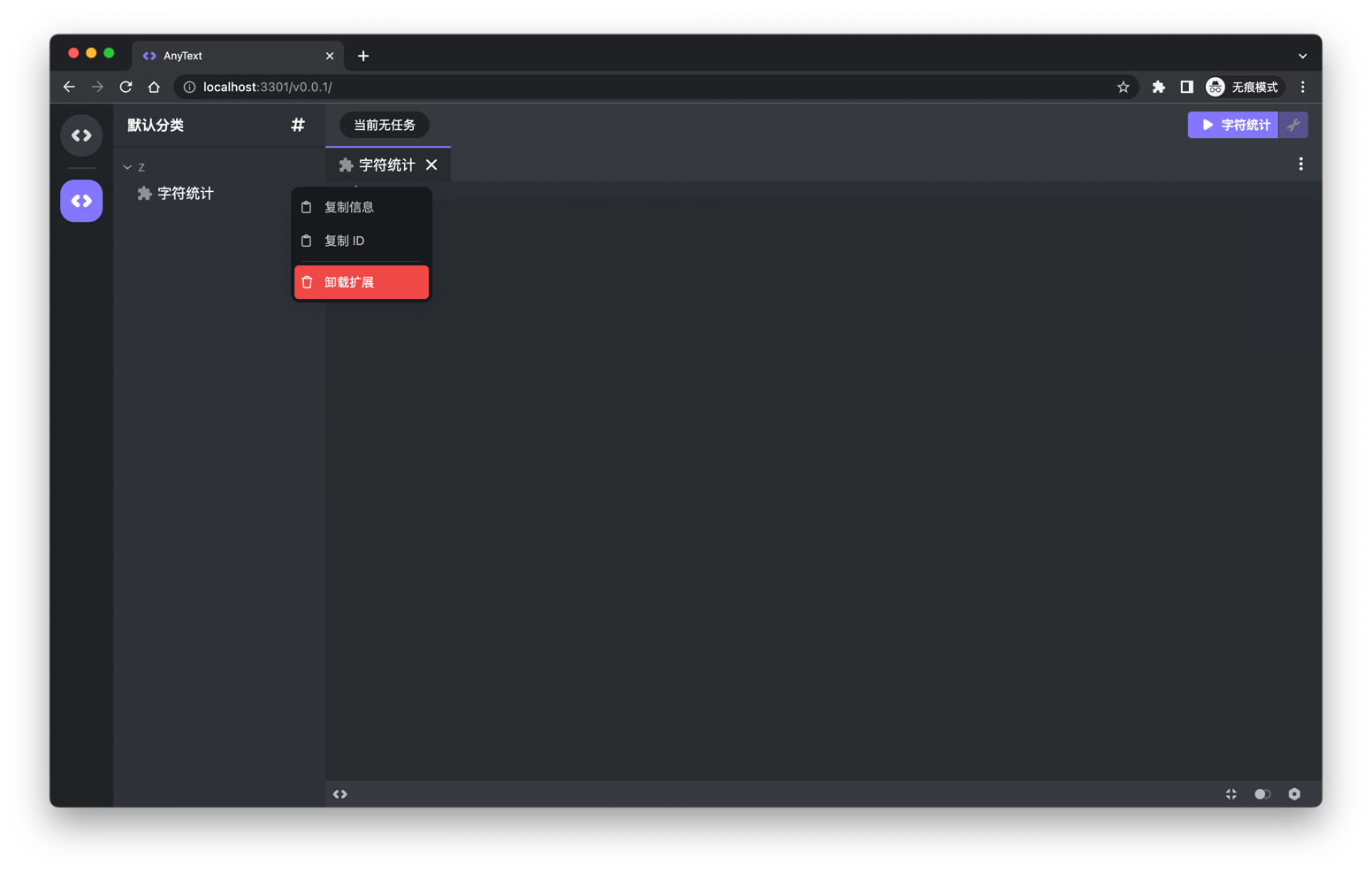Open browser extensions puzzle icon
The height and width of the screenshot is (873, 1372).
click(x=1158, y=87)
